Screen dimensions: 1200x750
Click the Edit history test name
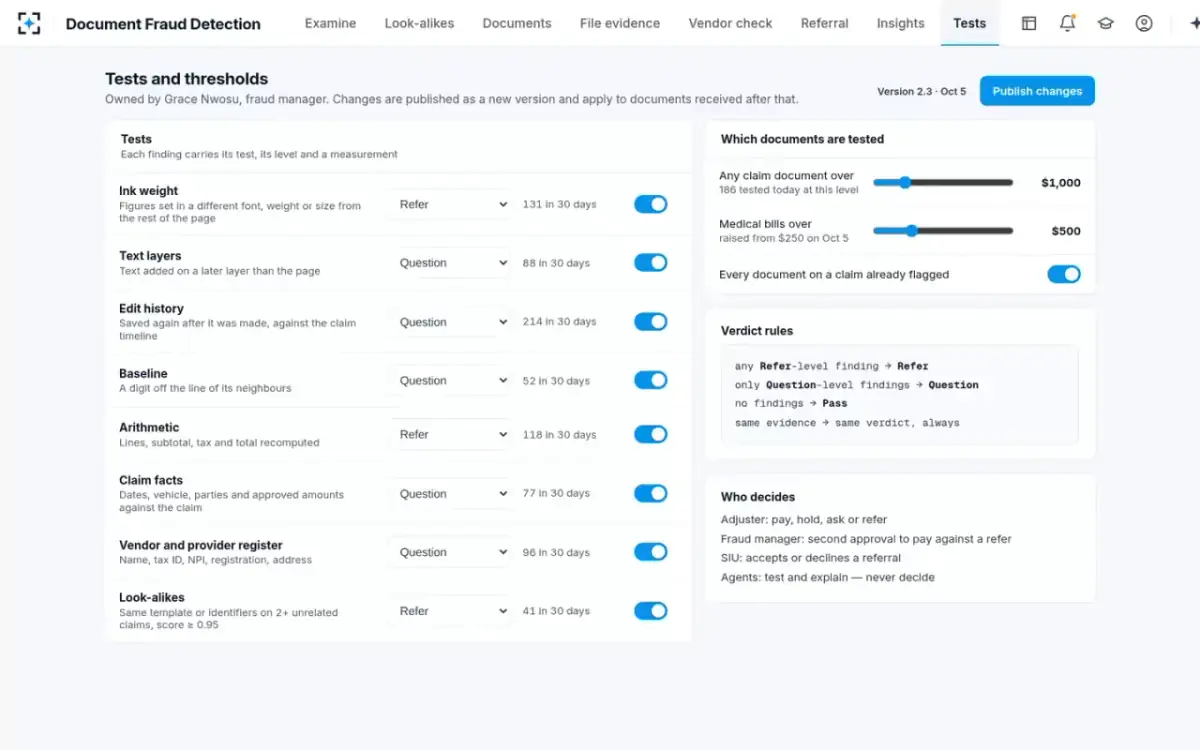(151, 309)
